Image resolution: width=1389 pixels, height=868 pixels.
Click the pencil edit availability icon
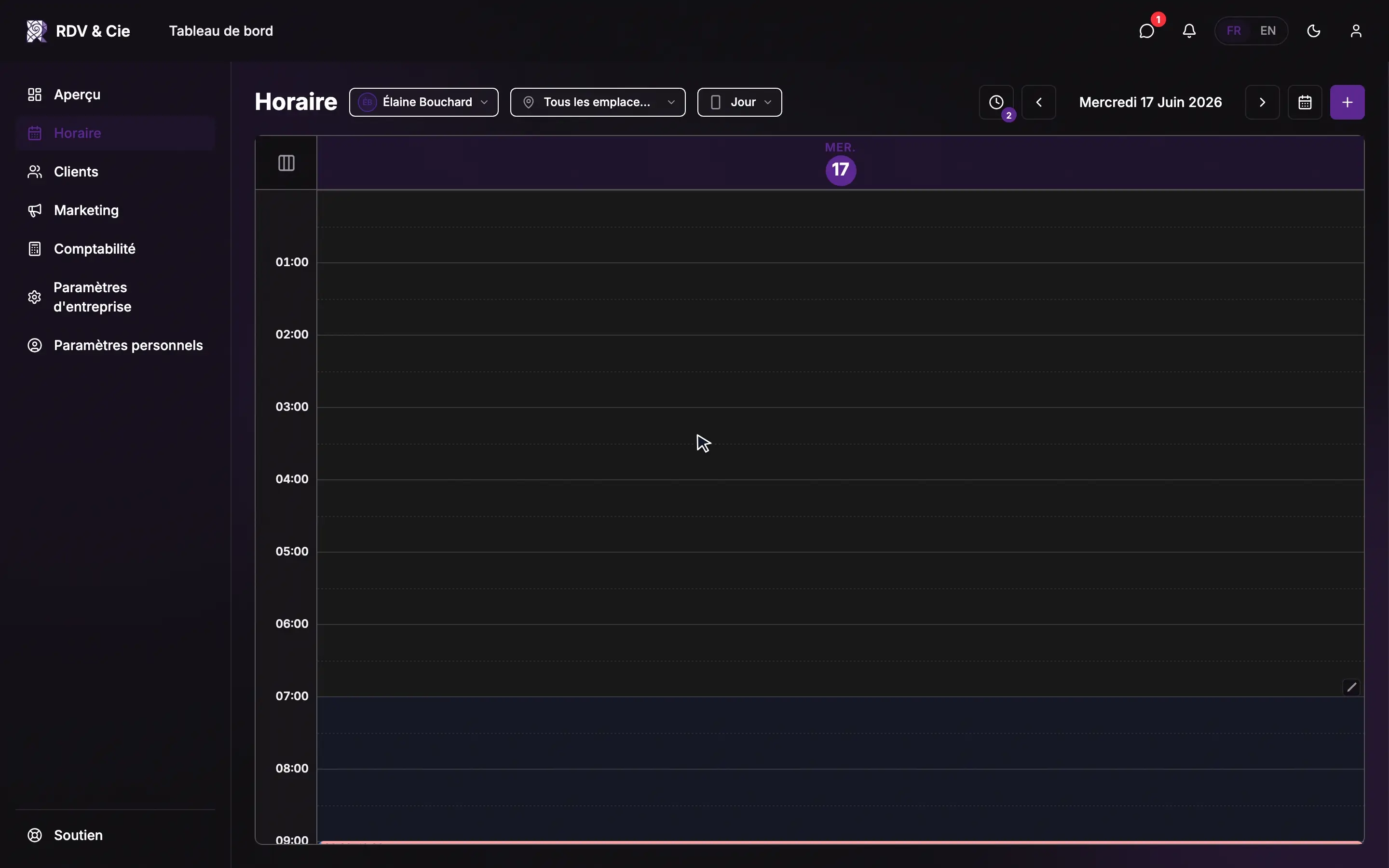point(1352,687)
